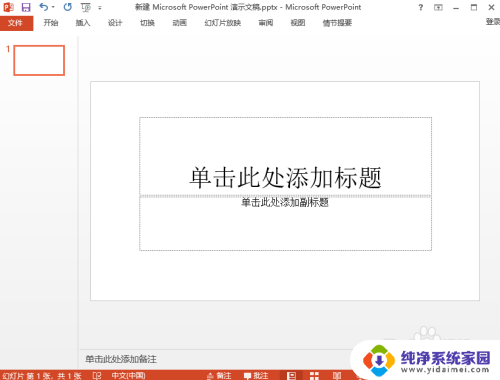The width and height of the screenshot is (500, 380).
Task: Click the 幻灯片 第1张 slide count in status bar
Action: point(42,376)
